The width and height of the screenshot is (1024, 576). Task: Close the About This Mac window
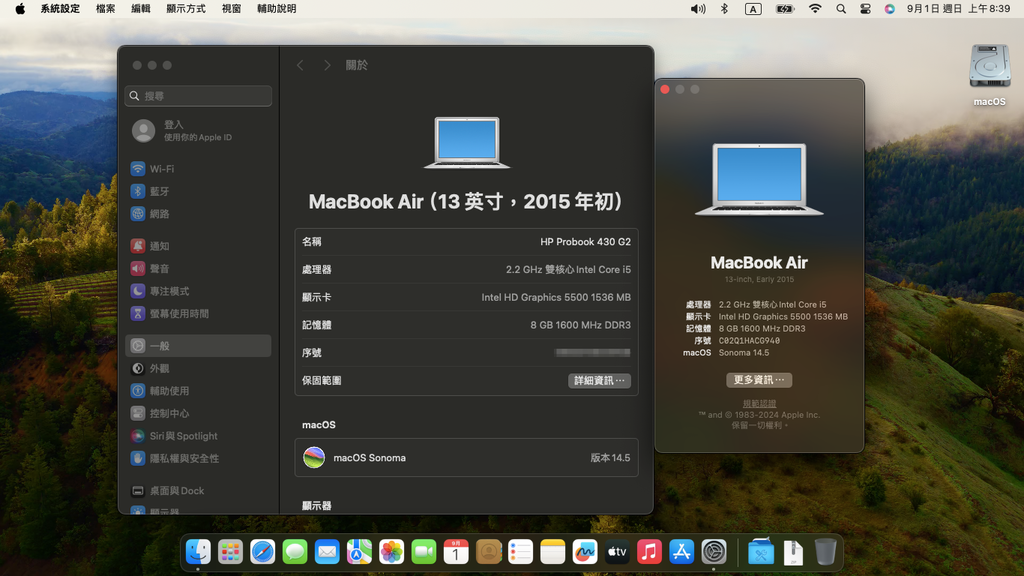pos(665,89)
